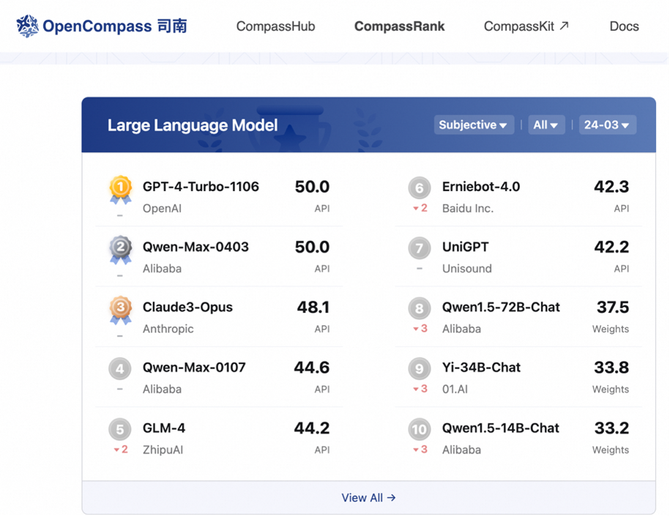670x517 pixels.
Task: Click the Large Language Model heading
Action: (x=192, y=125)
